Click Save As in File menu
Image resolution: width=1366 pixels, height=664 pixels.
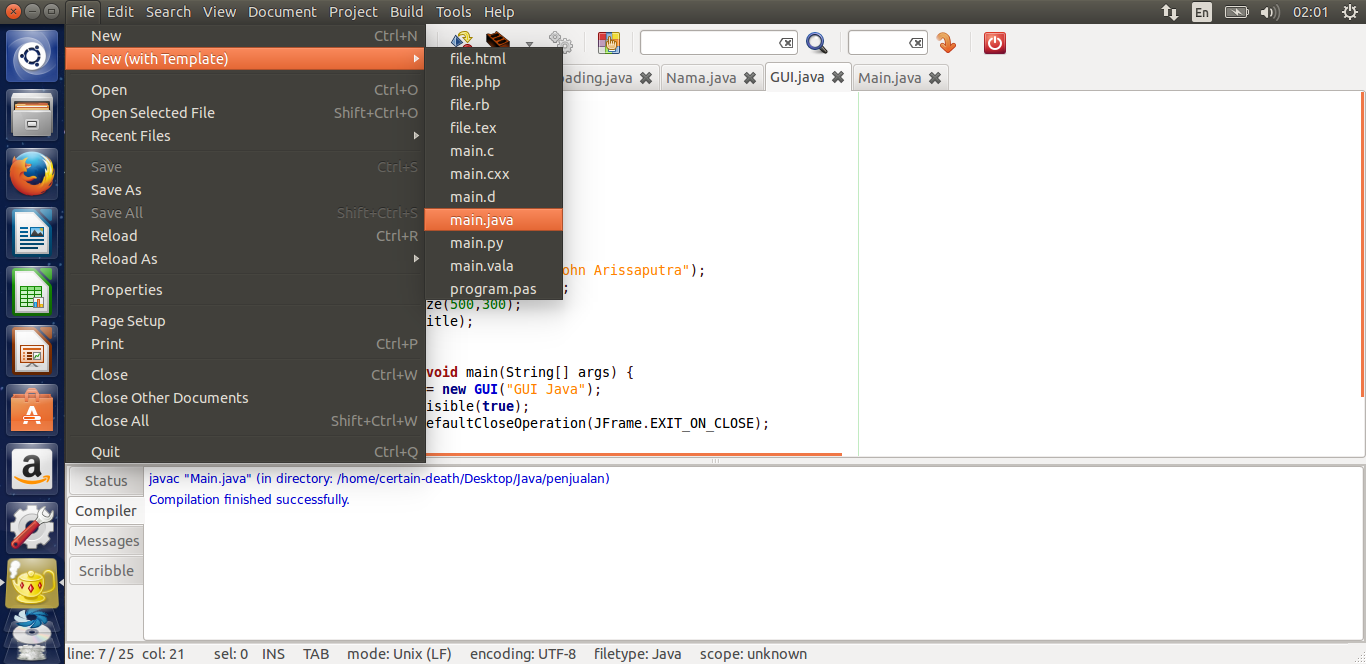pyautogui.click(x=245, y=190)
